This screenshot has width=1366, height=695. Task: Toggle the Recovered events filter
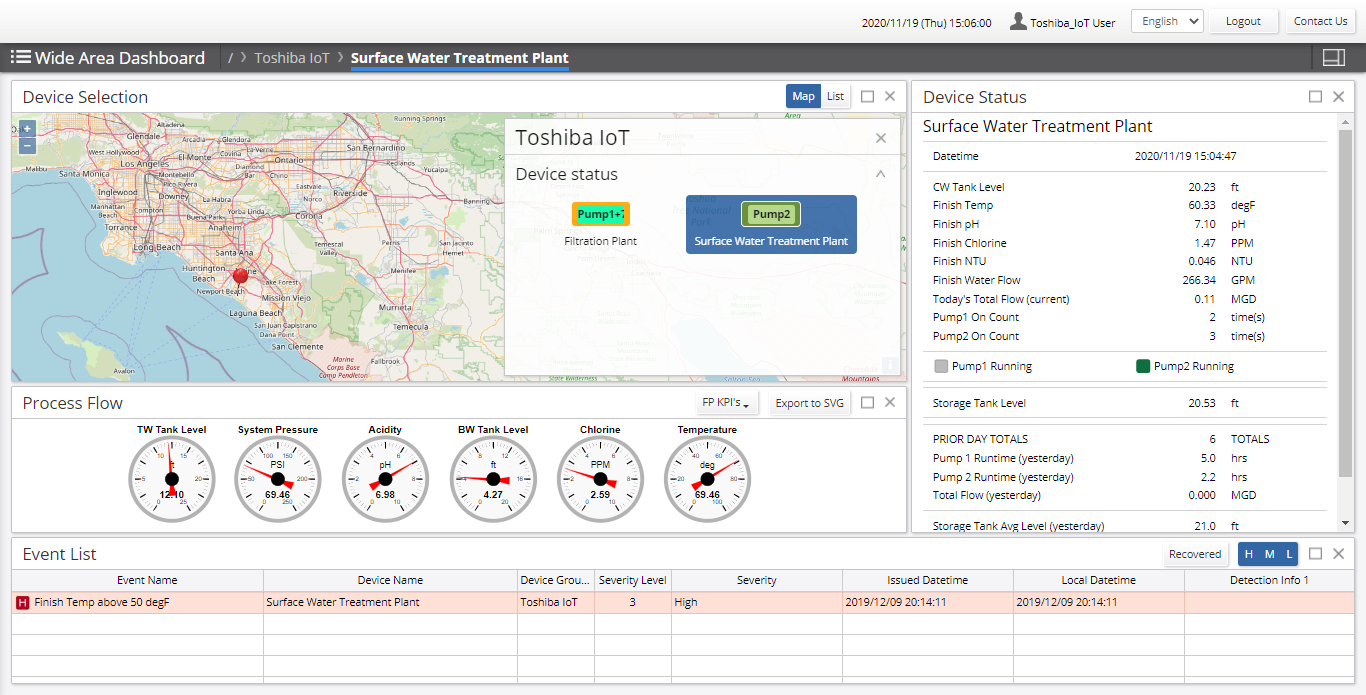coord(1195,554)
